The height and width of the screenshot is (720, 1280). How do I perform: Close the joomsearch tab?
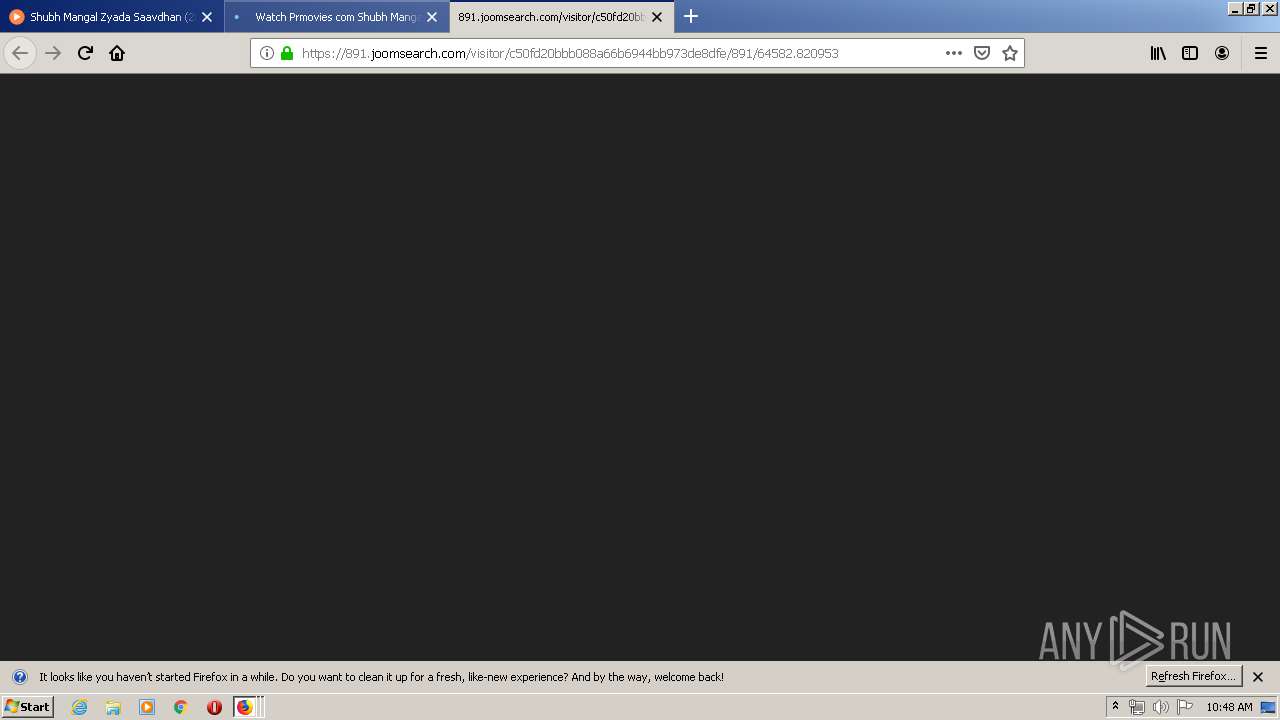click(x=657, y=17)
